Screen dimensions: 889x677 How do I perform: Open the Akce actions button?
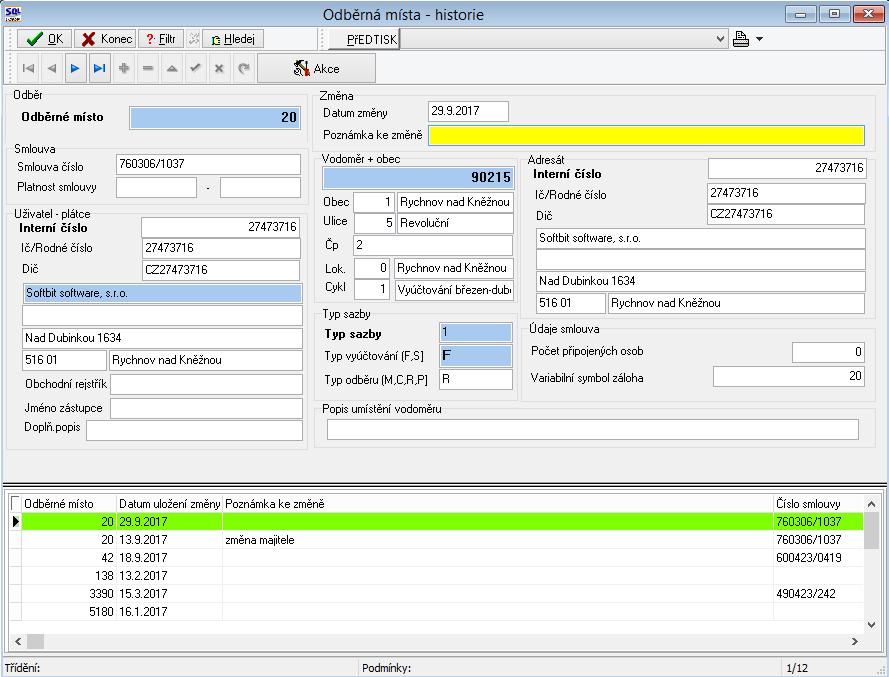click(x=316, y=69)
